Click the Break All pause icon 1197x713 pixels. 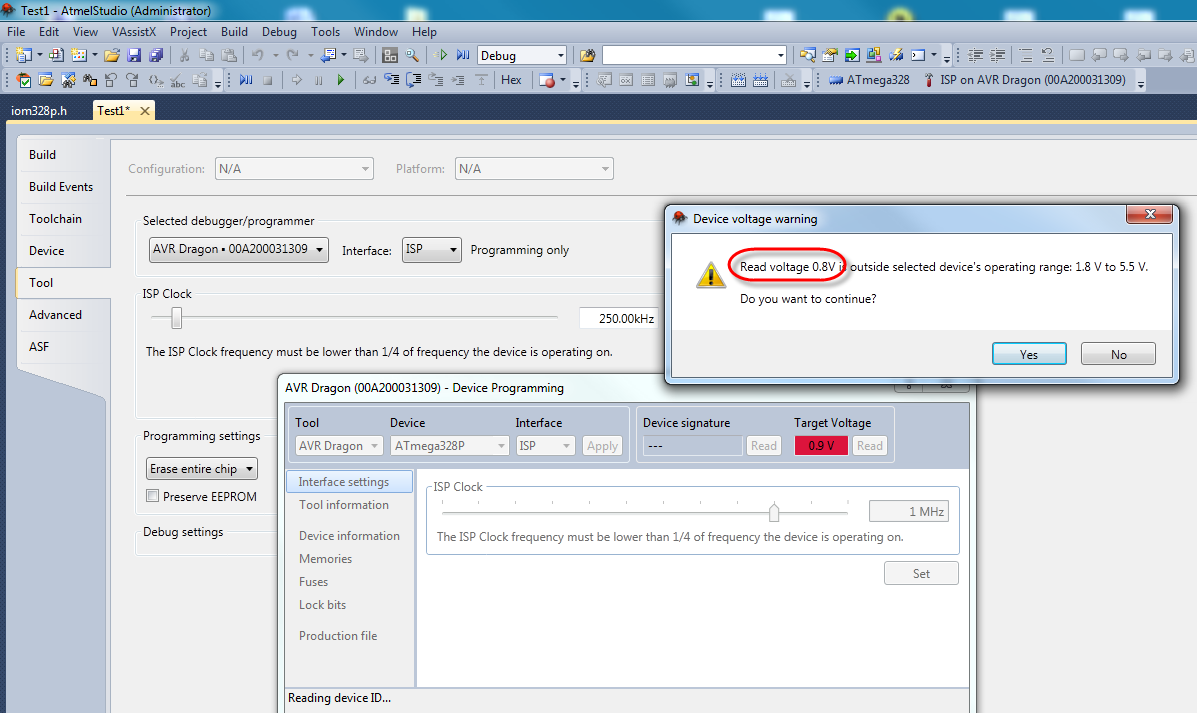pos(318,79)
